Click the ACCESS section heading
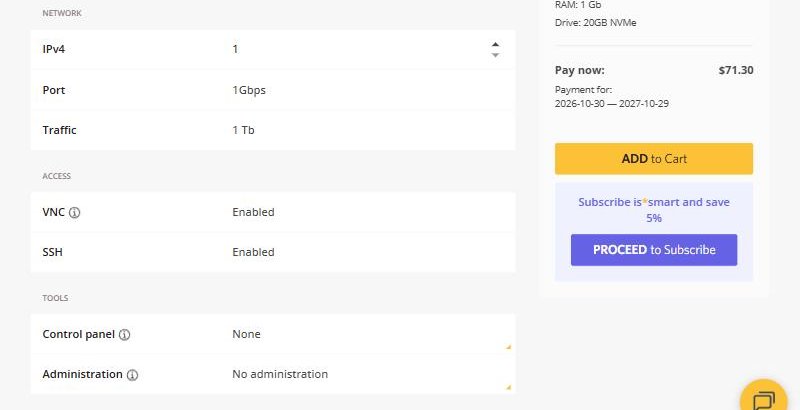Image resolution: width=800 pixels, height=410 pixels. [57, 176]
